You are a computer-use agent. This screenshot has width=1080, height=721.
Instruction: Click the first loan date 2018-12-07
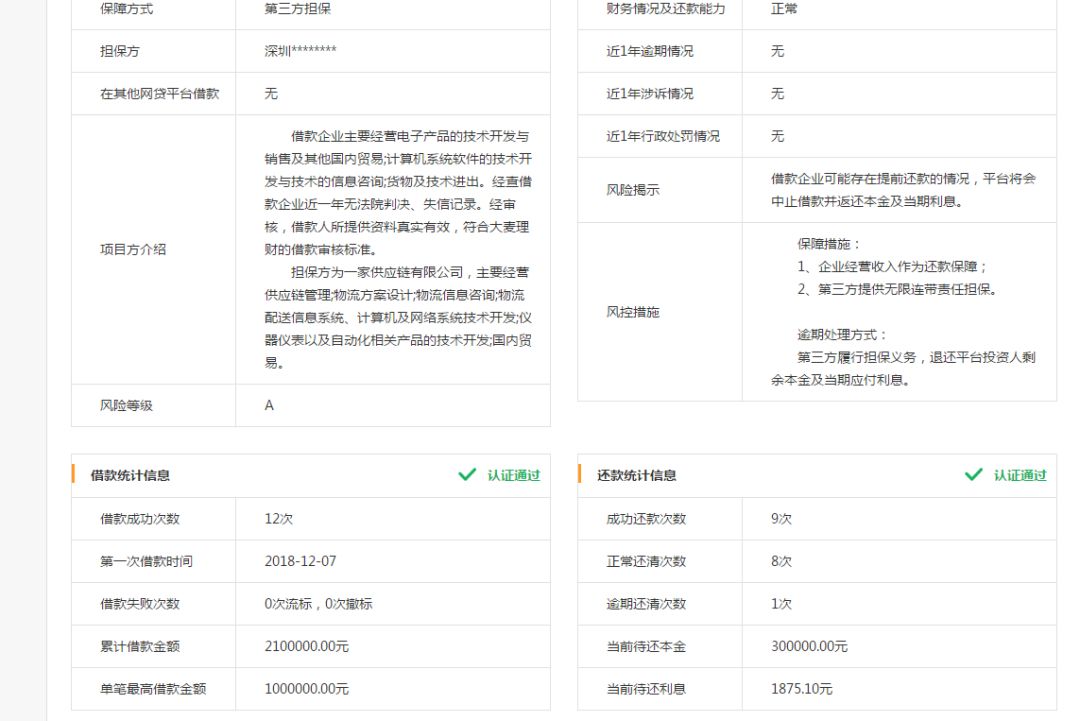click(x=300, y=562)
